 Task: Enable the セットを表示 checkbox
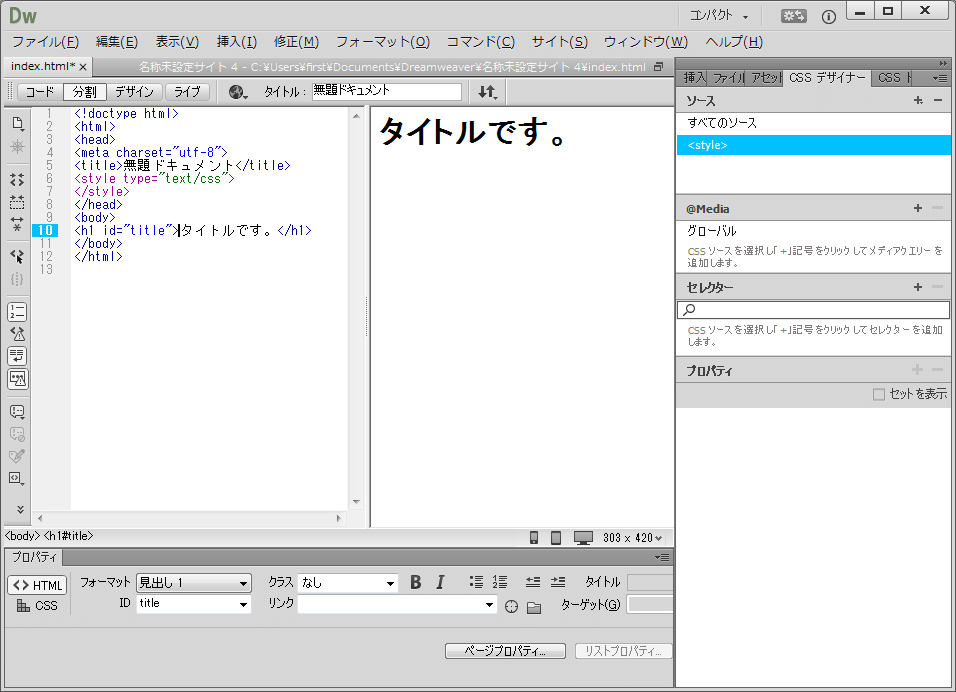(x=879, y=395)
